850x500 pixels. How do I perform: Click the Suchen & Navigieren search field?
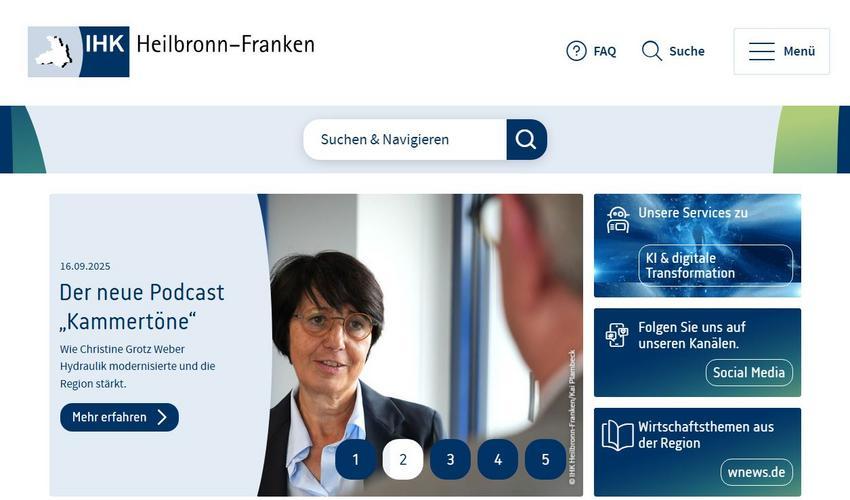[x=405, y=139]
